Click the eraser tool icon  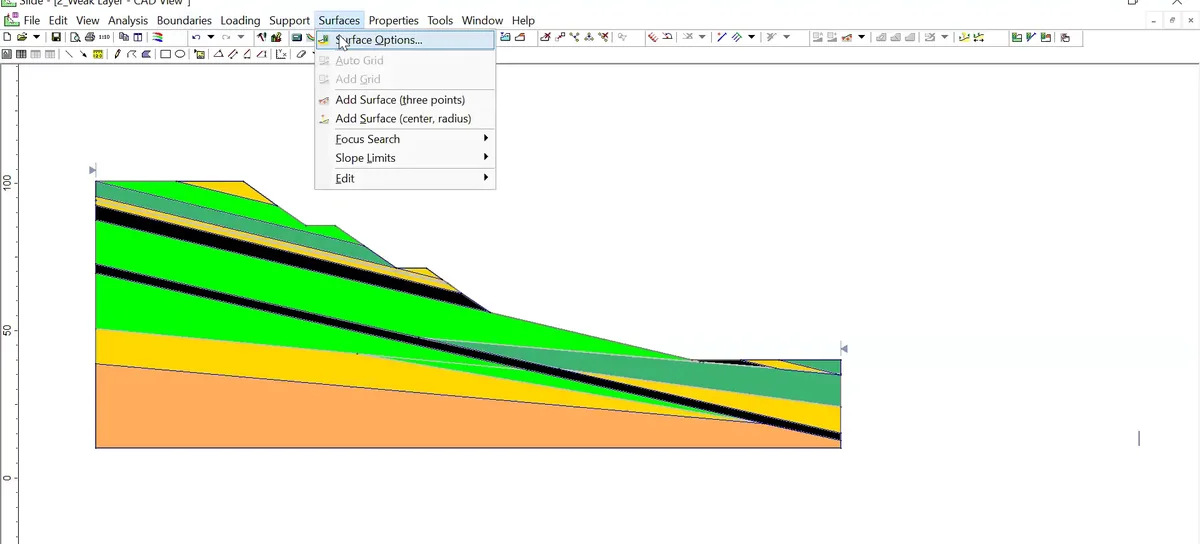301,54
